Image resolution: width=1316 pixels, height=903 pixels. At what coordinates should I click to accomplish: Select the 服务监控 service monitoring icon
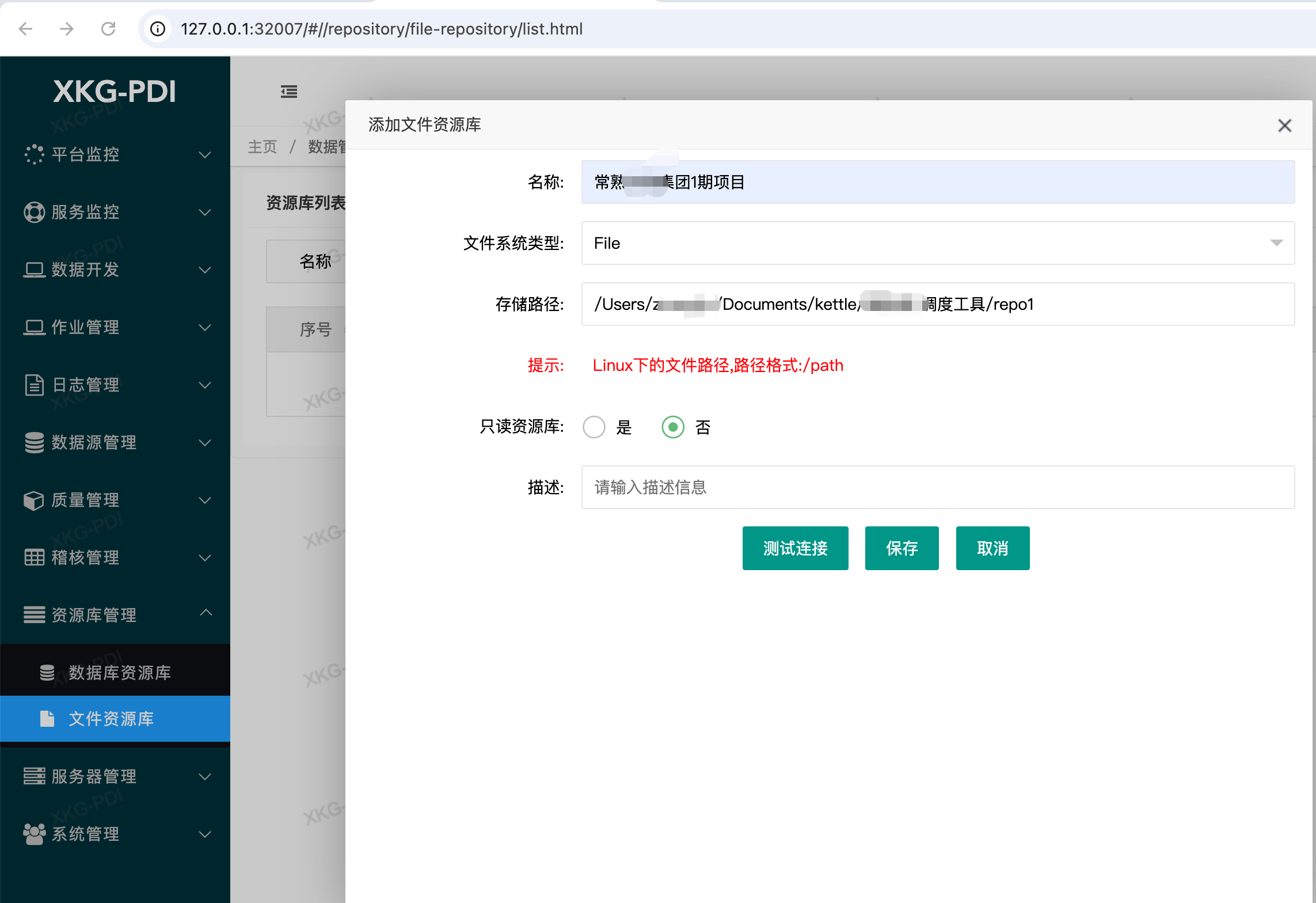(x=35, y=212)
